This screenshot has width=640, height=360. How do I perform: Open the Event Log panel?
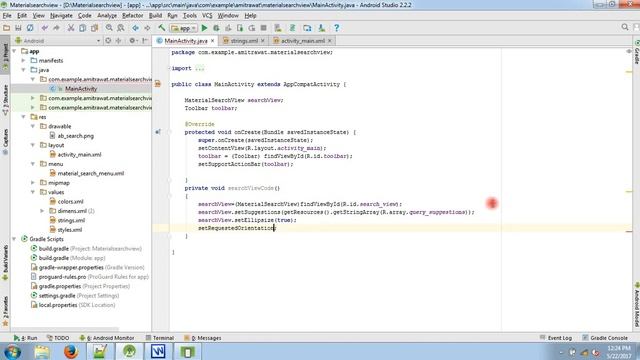(x=556, y=338)
